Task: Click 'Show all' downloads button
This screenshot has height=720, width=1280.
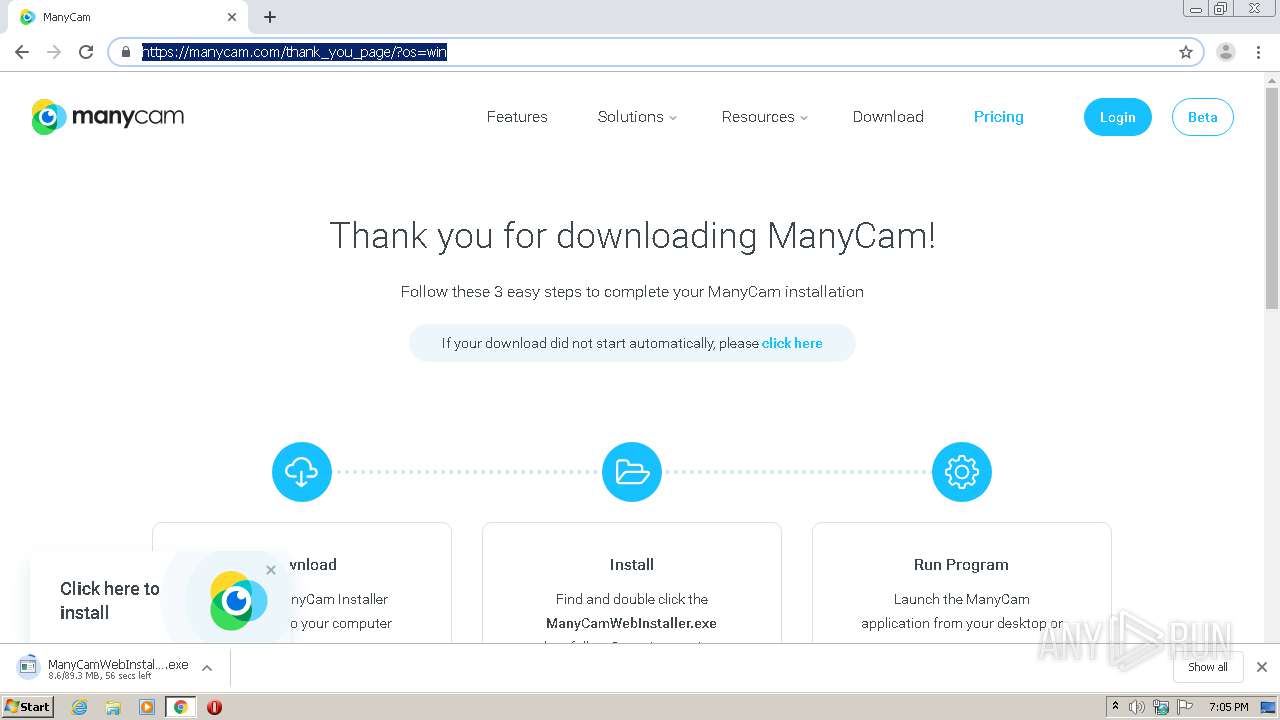Action: pyautogui.click(x=1208, y=667)
